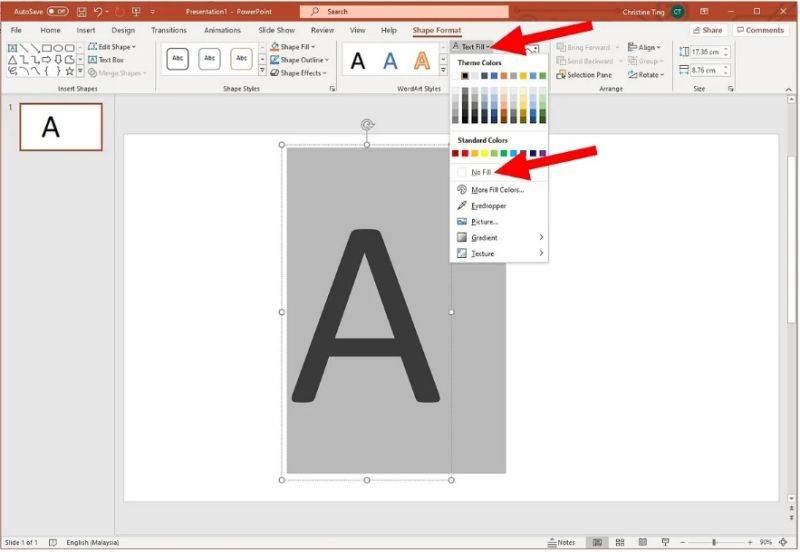Viewport: 800px width, 552px height.
Task: Open the Comments button
Action: tap(760, 30)
